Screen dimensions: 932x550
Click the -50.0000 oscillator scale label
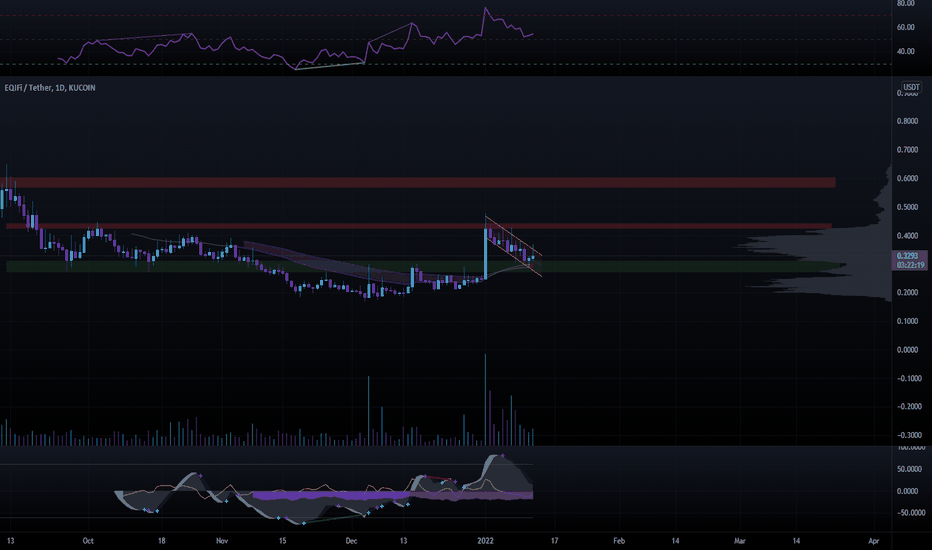[x=911, y=513]
